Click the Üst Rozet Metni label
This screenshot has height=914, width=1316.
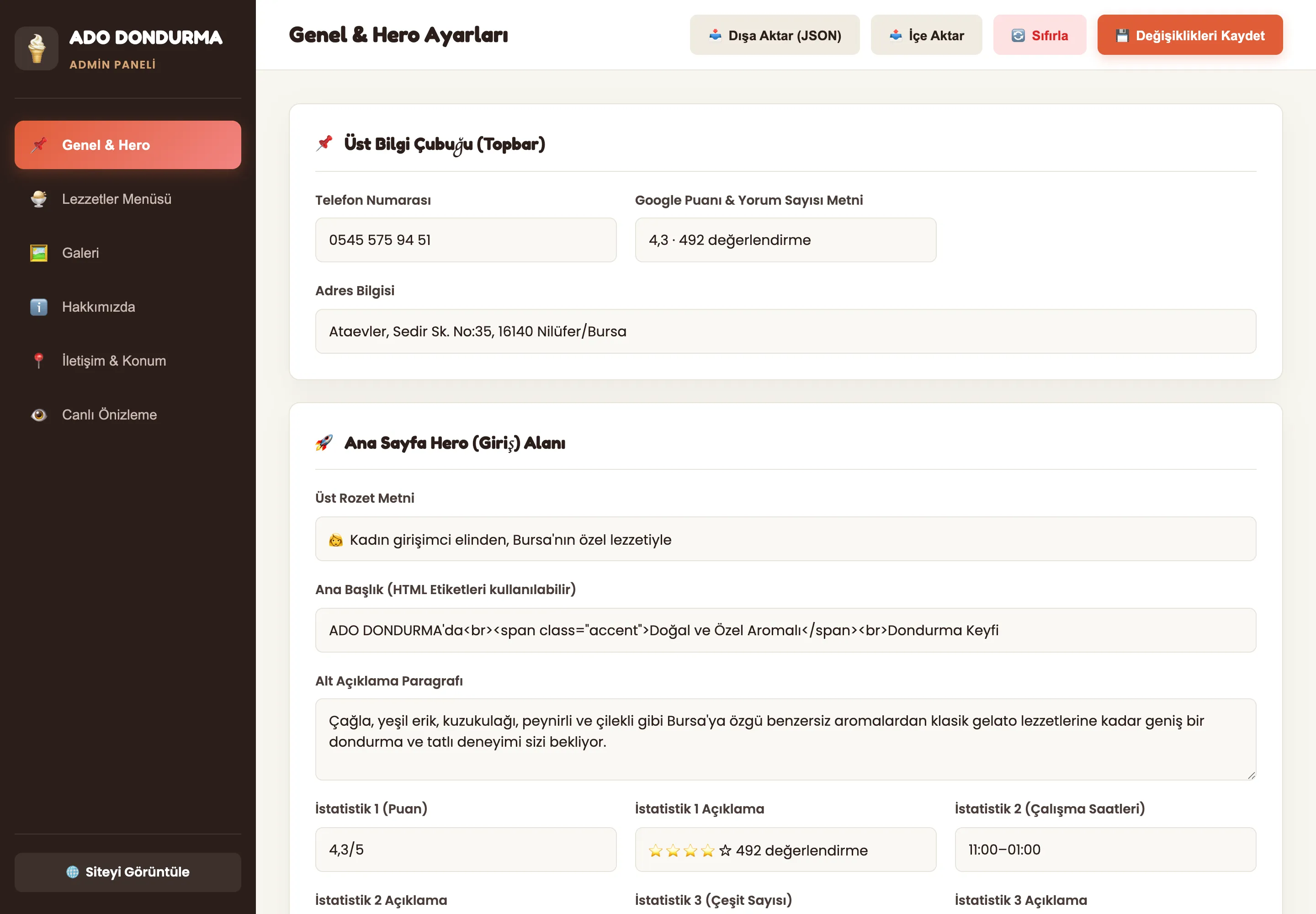tap(365, 498)
